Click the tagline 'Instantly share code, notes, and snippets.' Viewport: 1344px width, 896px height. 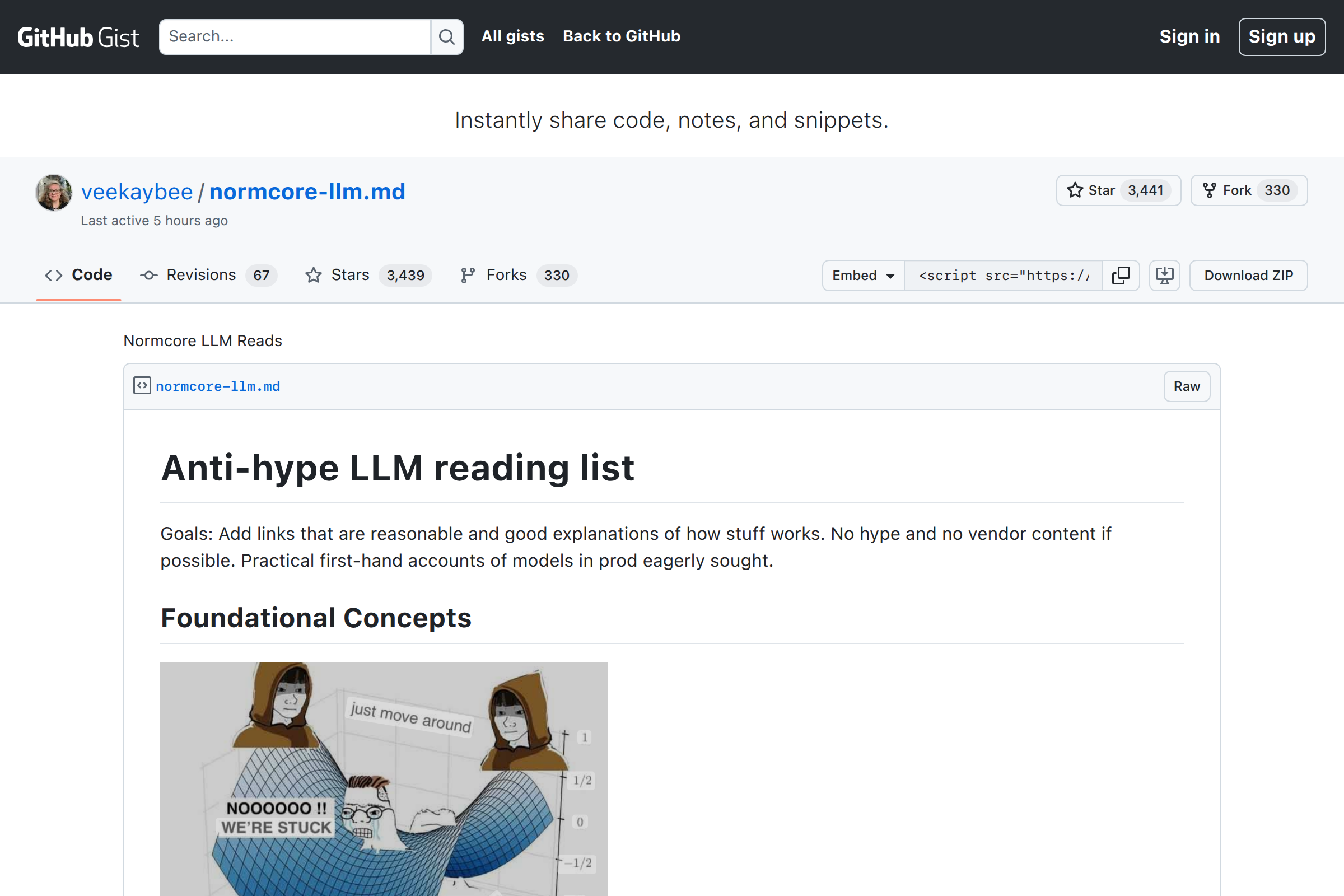pyautogui.click(x=671, y=120)
